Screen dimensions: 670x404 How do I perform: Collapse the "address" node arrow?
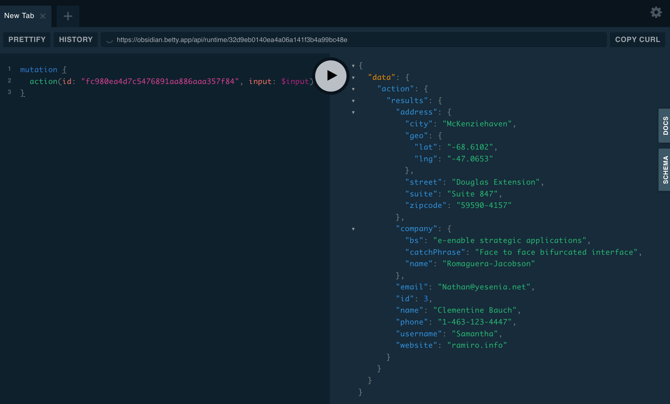[353, 112]
